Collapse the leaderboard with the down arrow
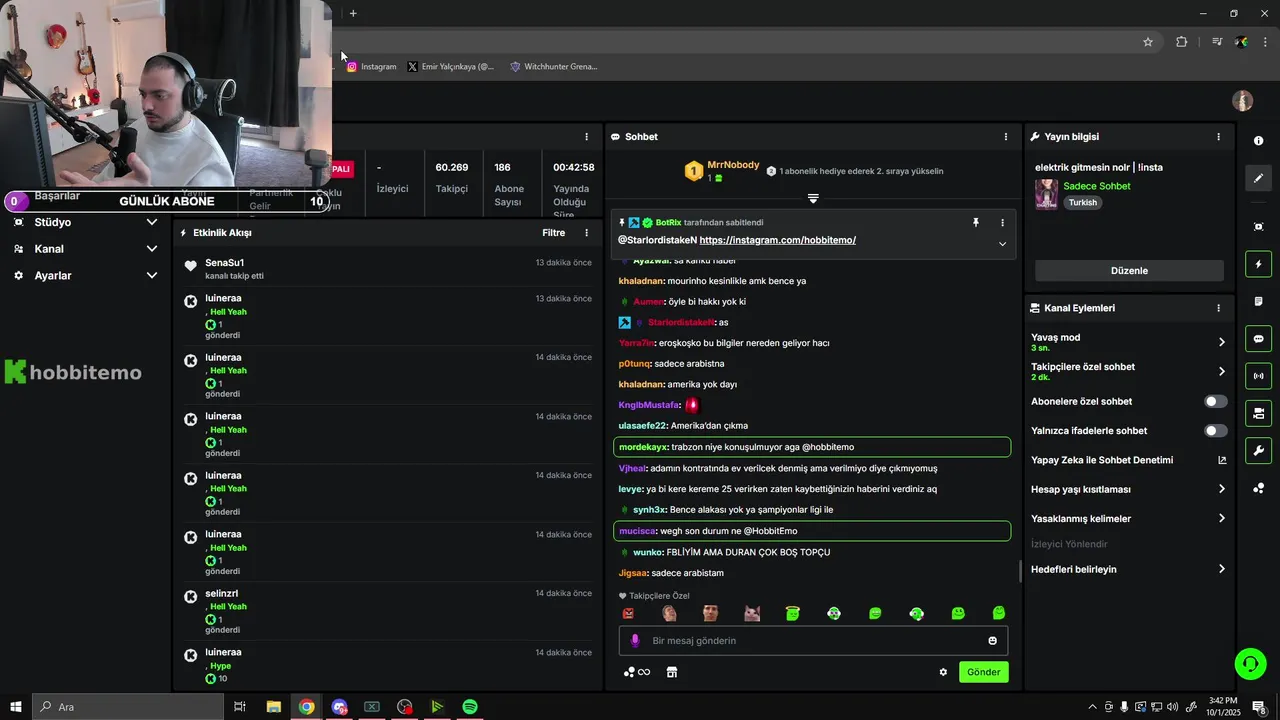This screenshot has height=720, width=1280. [x=813, y=199]
